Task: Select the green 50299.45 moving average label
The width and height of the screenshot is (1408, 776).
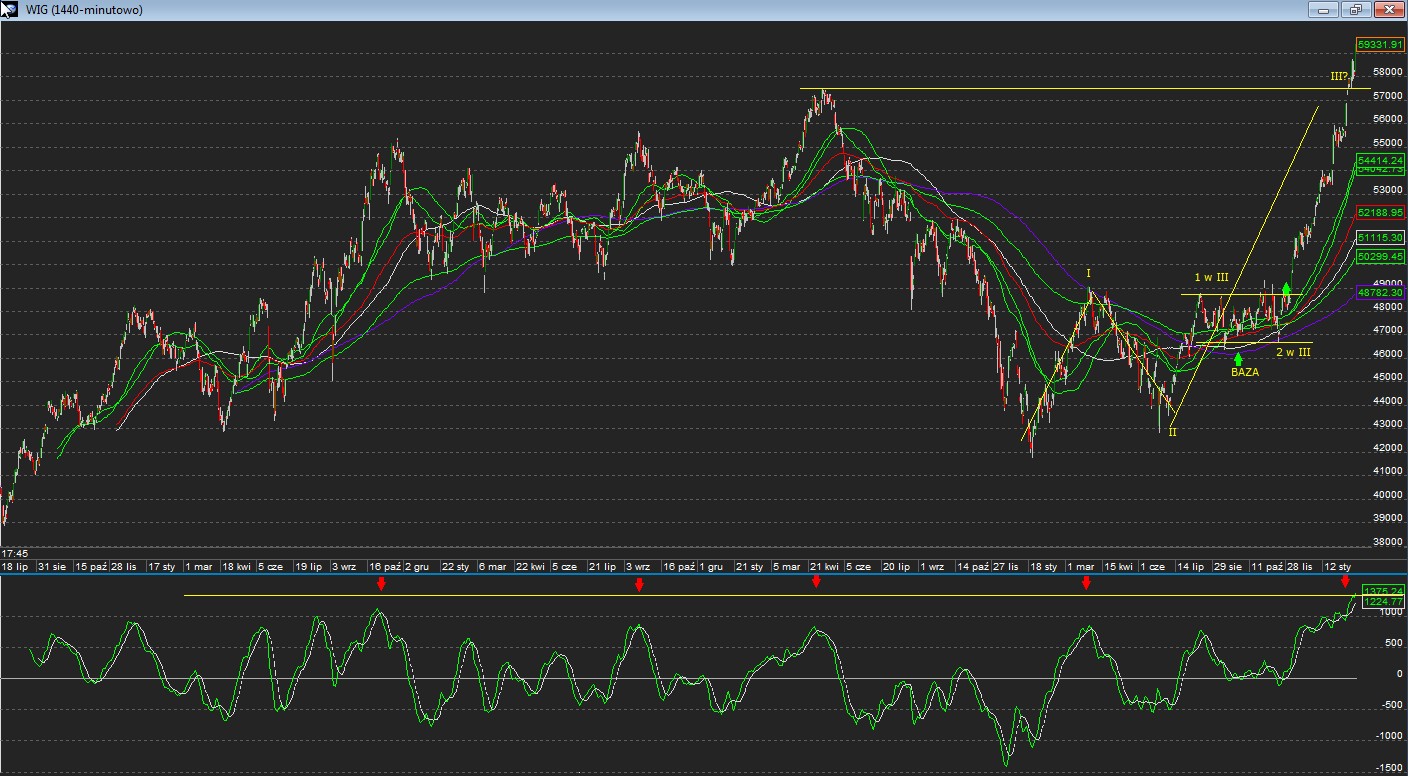Action: coord(1380,257)
